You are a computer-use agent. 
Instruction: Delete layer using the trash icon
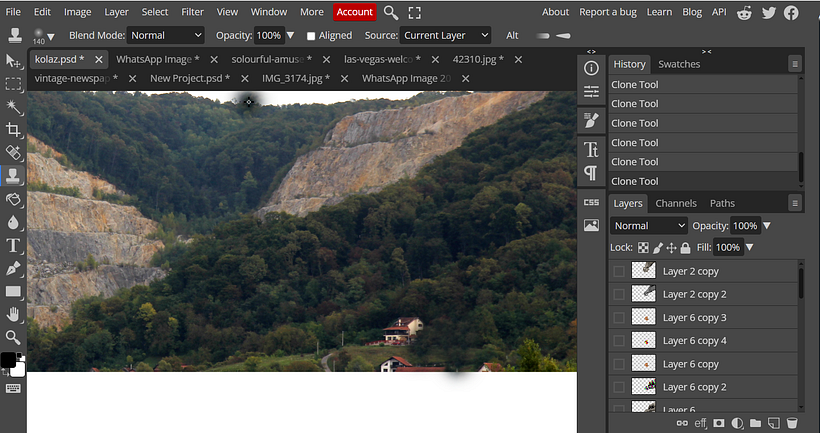point(791,423)
